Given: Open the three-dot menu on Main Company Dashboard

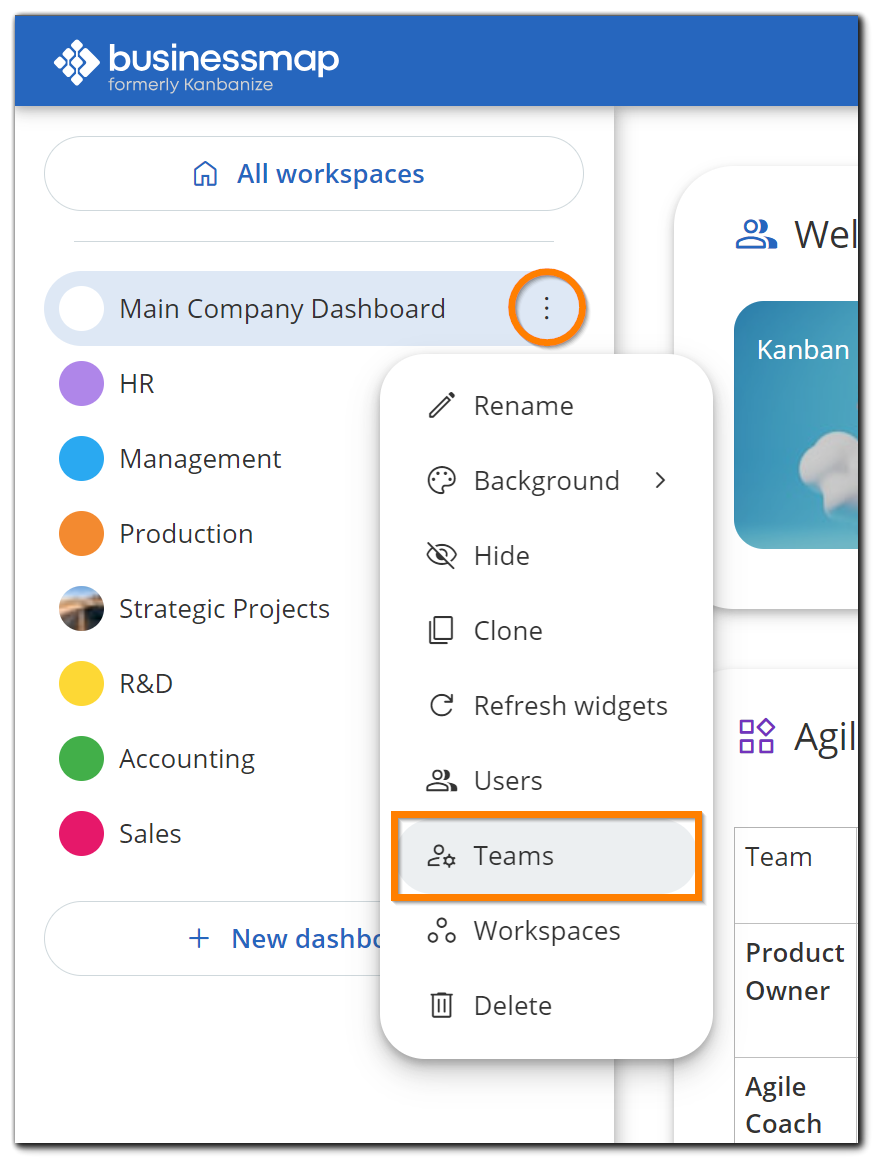Looking at the screenshot, I should click(x=547, y=309).
